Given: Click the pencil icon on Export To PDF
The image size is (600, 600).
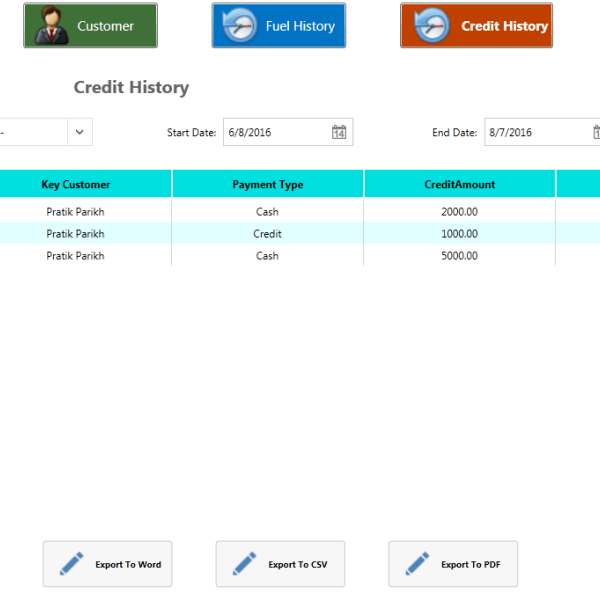Looking at the screenshot, I should click(x=418, y=564).
